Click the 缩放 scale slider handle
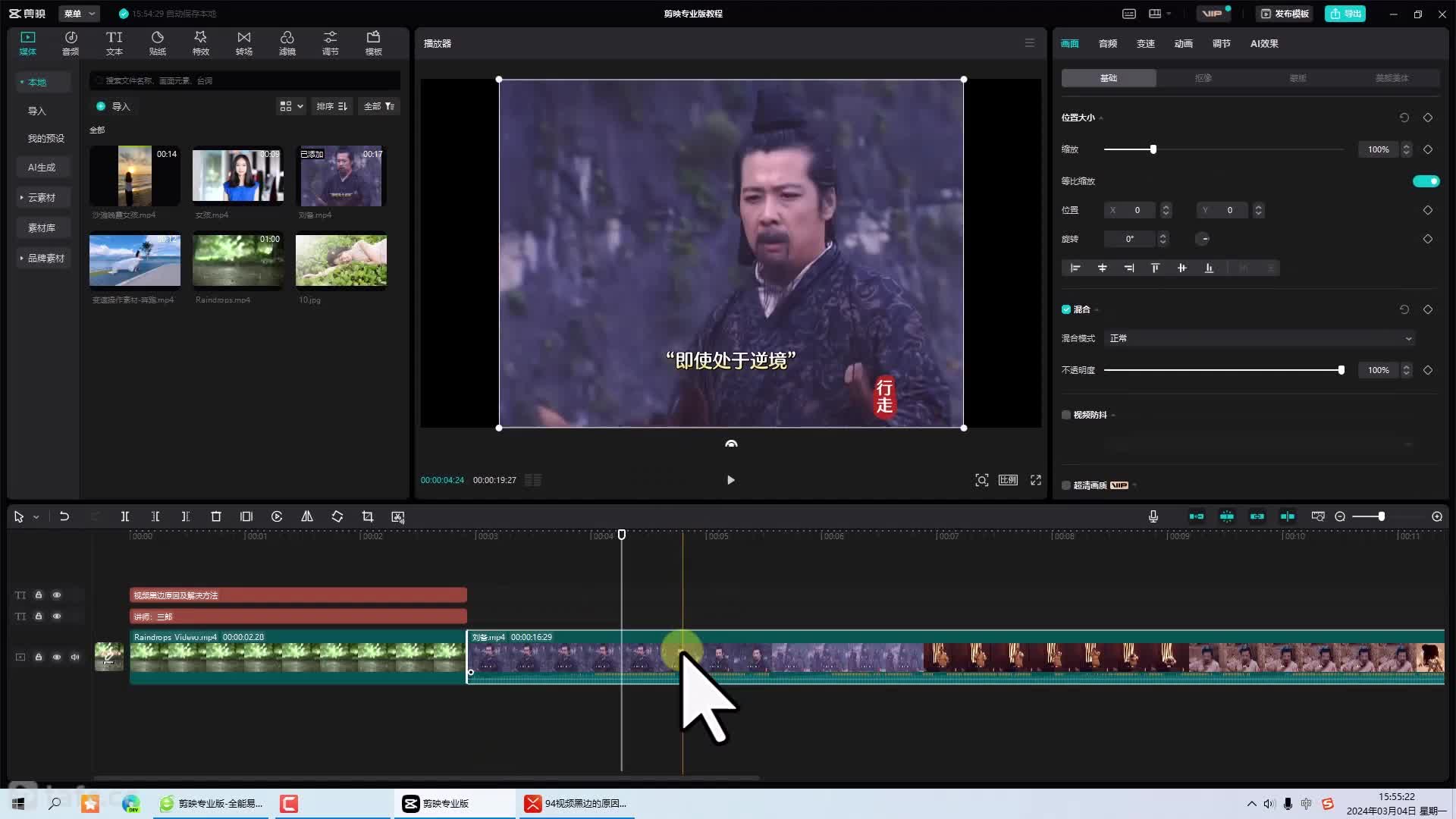Screen dimensions: 1456x819 1153,149
